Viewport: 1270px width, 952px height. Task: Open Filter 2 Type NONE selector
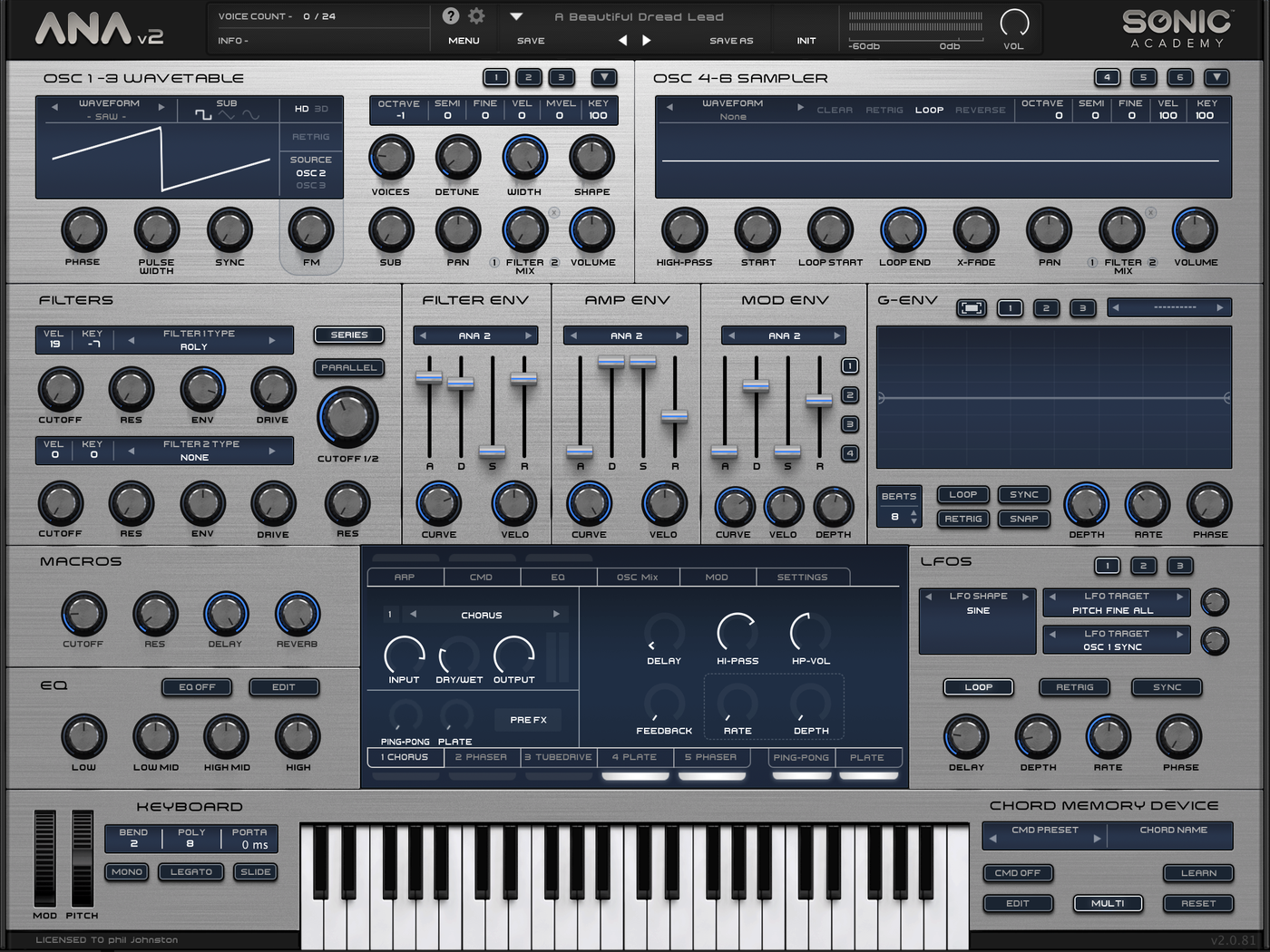tap(200, 451)
